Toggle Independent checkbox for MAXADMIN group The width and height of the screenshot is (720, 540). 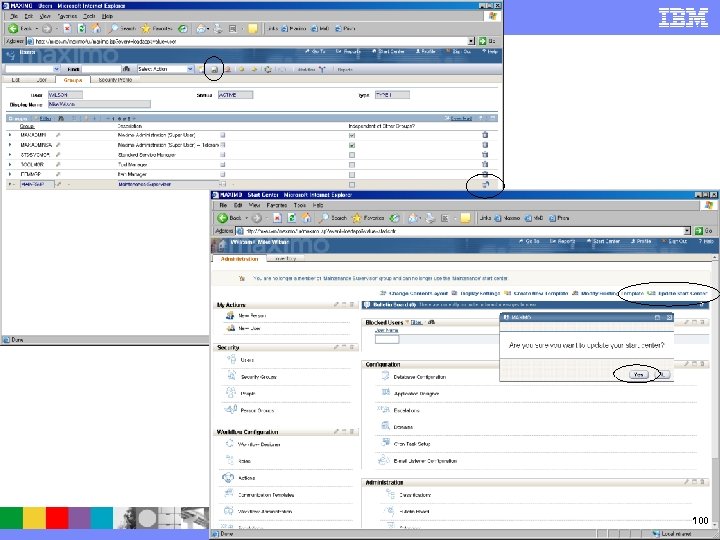tap(352, 135)
